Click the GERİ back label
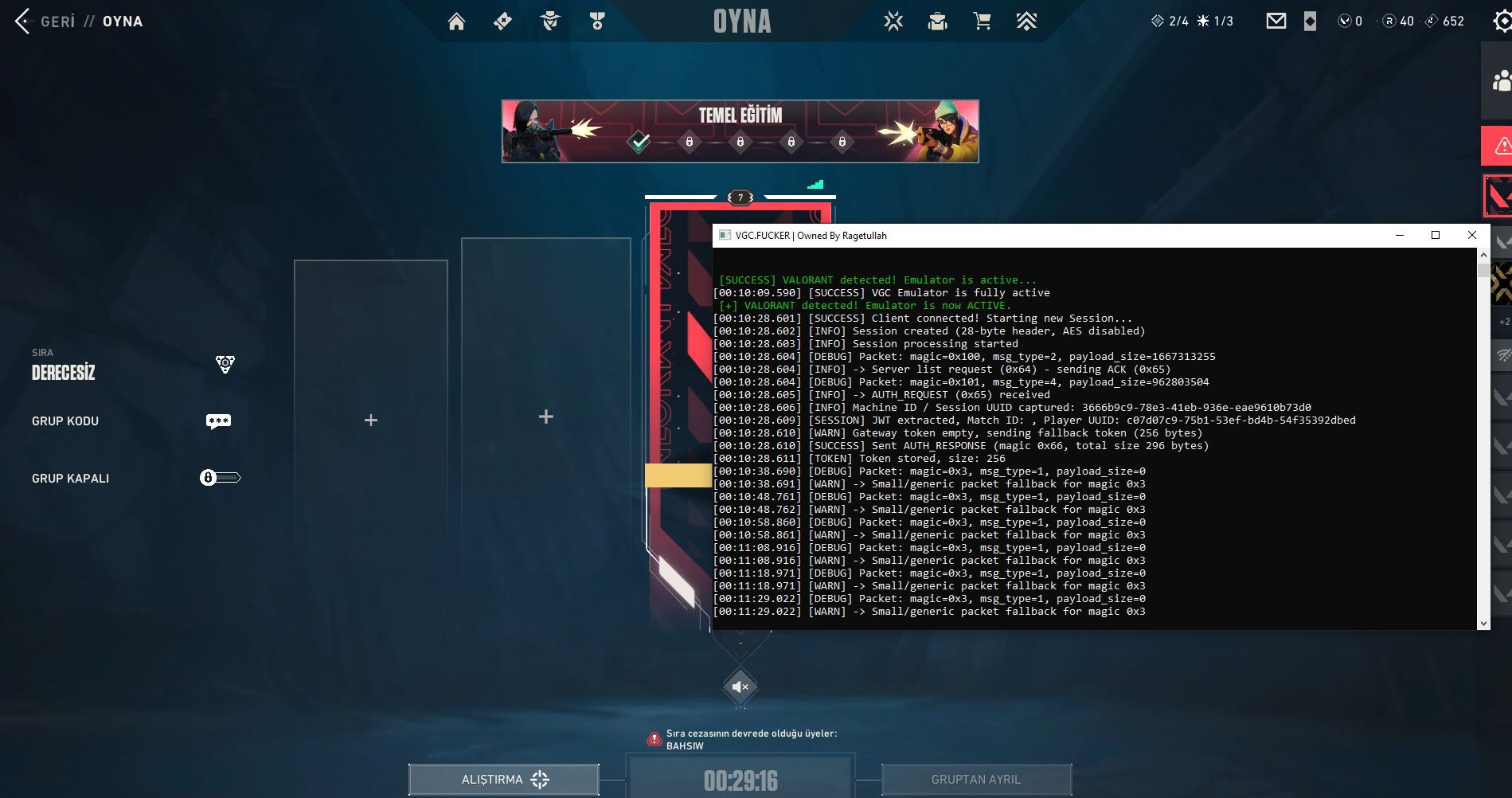The height and width of the screenshot is (798, 1512). pos(58,22)
